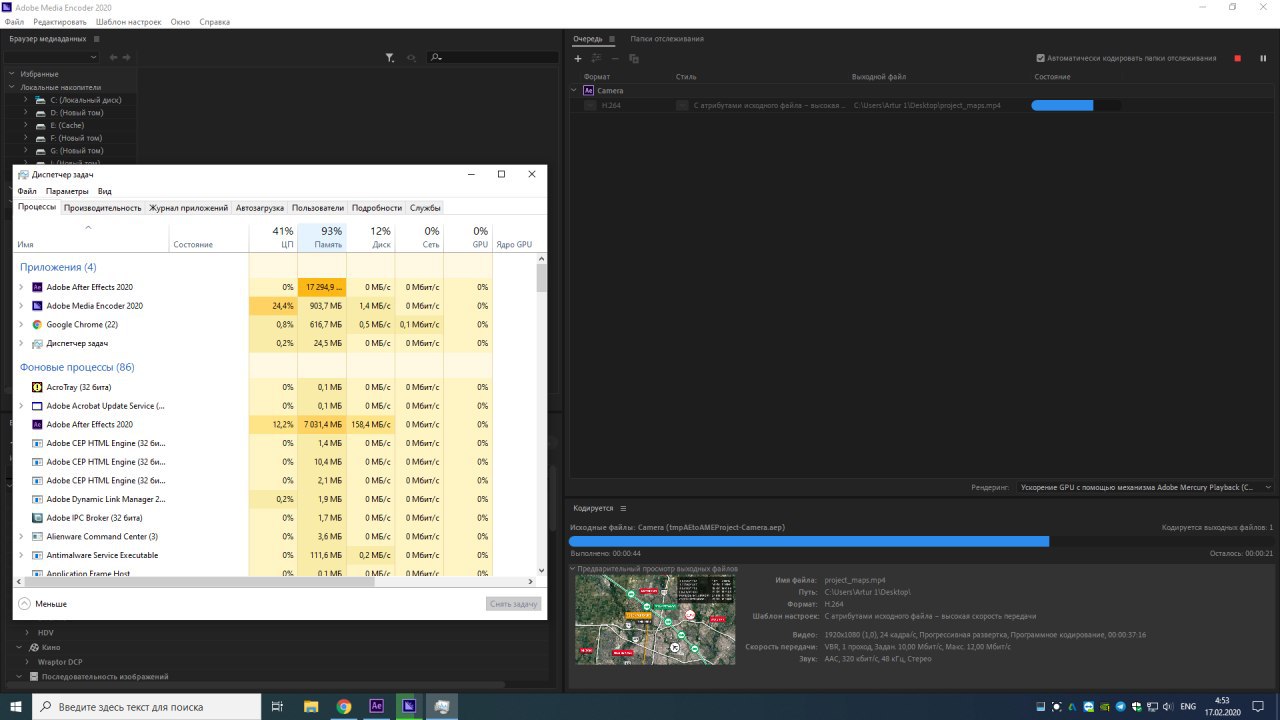This screenshot has width=1280, height=720.
Task: Click the add source plus icon in Queue
Action: pyautogui.click(x=577, y=58)
